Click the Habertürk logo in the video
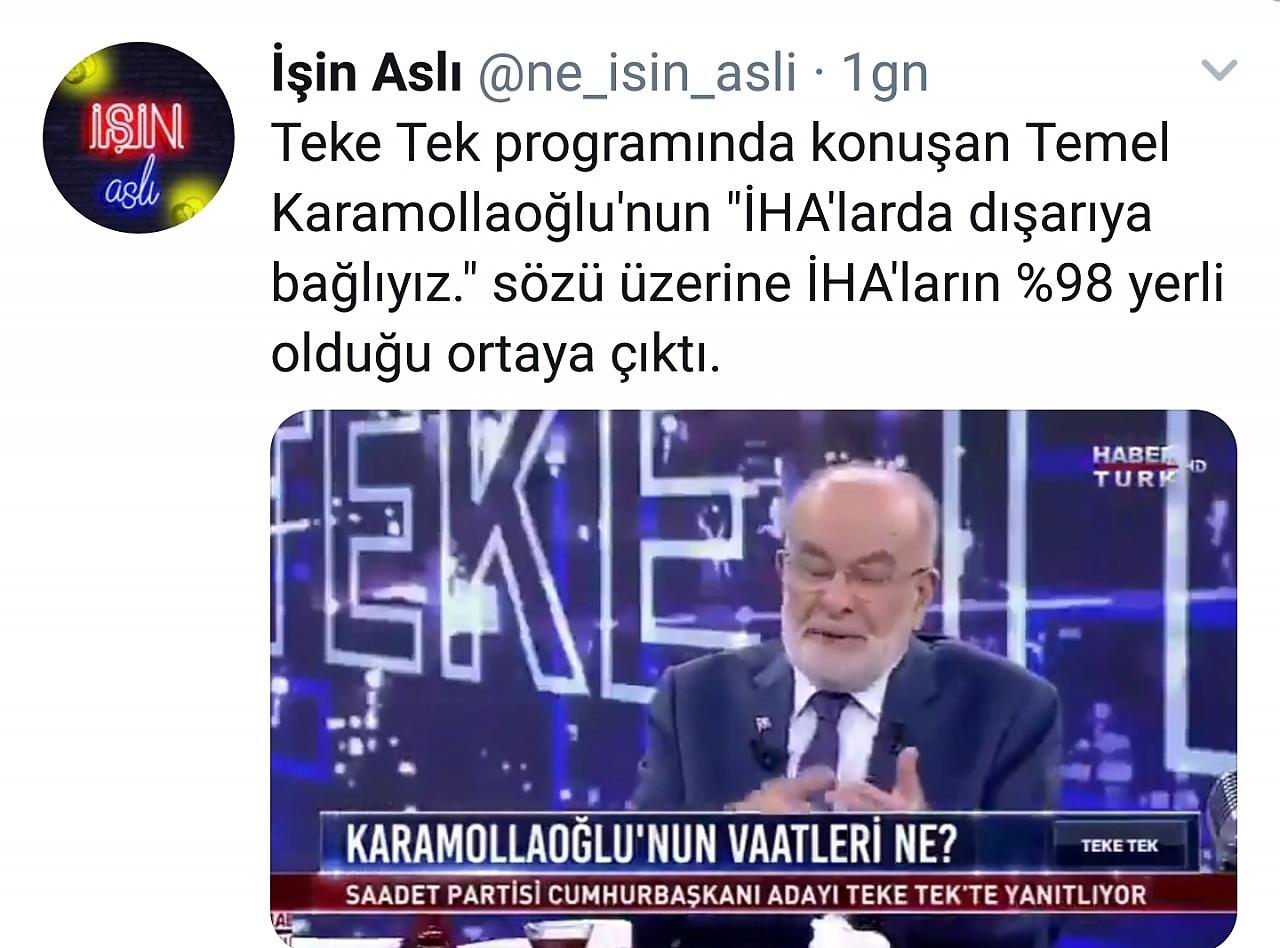 tap(1140, 466)
